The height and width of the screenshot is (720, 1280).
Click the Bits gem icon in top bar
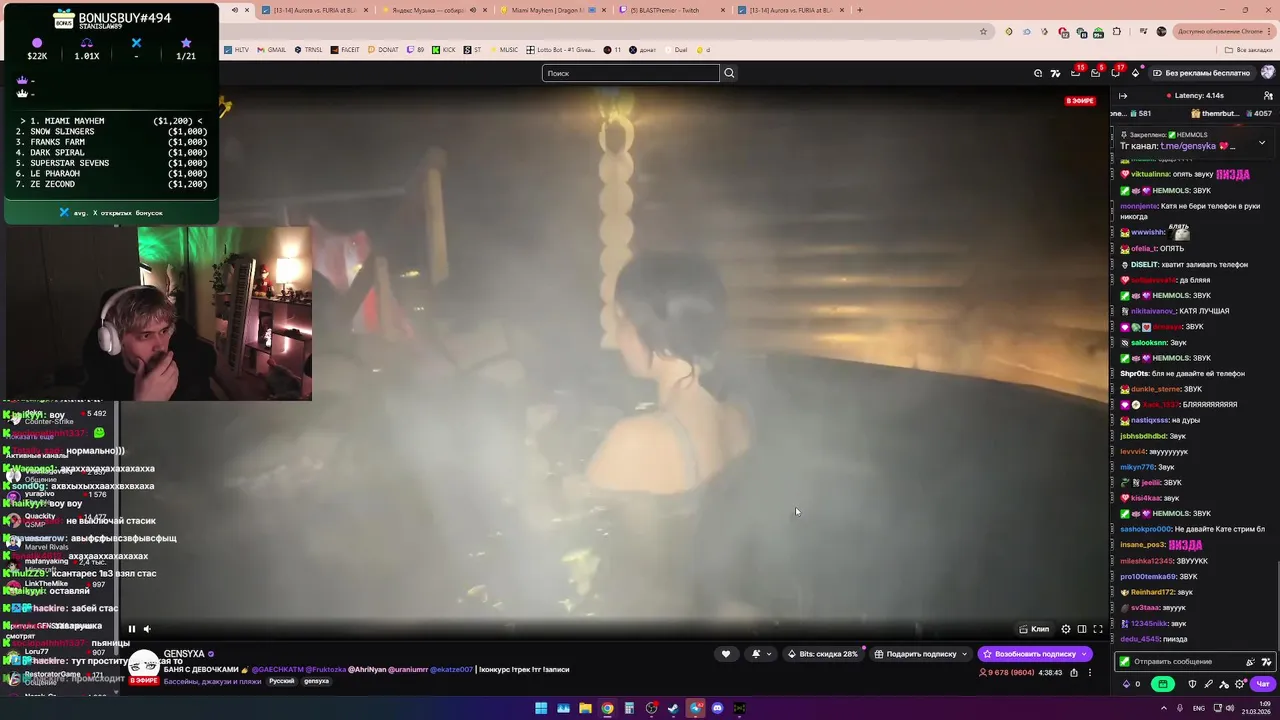1135,73
